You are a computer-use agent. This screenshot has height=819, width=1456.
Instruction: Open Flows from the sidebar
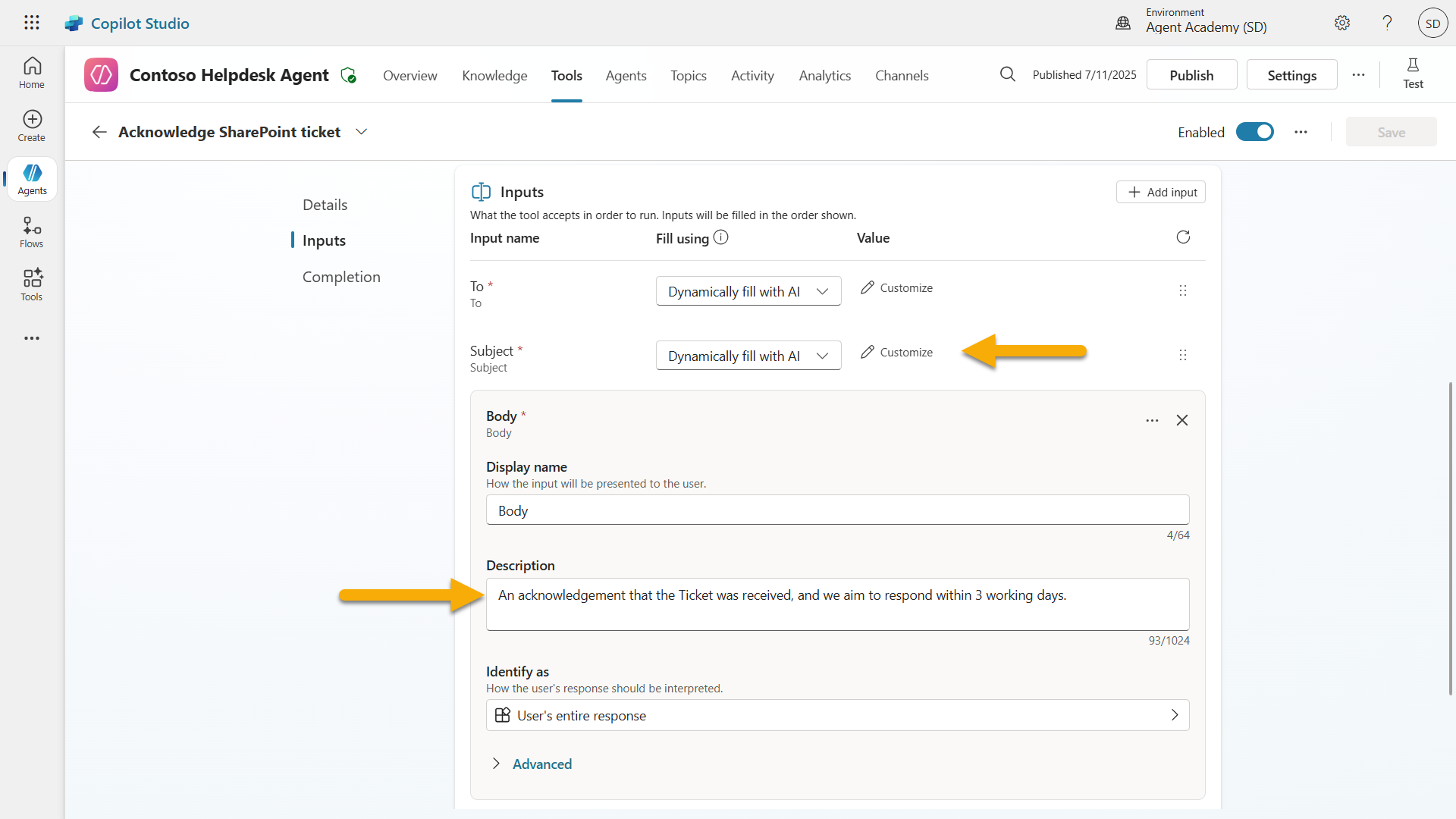click(31, 232)
